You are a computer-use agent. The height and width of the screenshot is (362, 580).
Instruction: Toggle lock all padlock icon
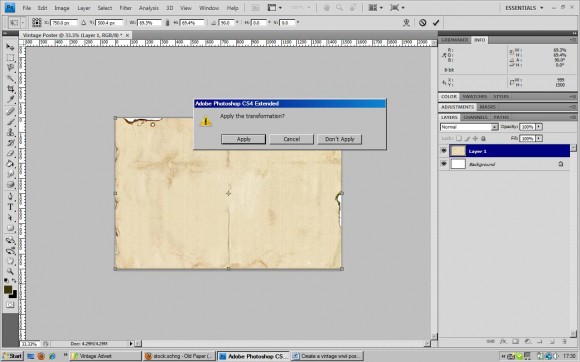click(x=483, y=138)
